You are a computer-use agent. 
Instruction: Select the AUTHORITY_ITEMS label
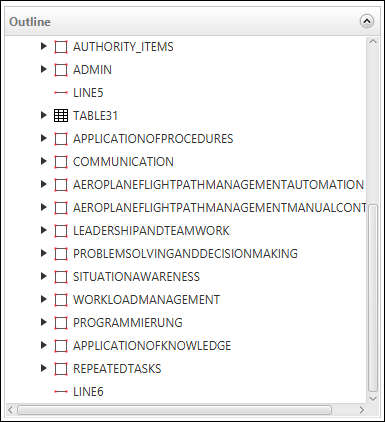coord(123,47)
